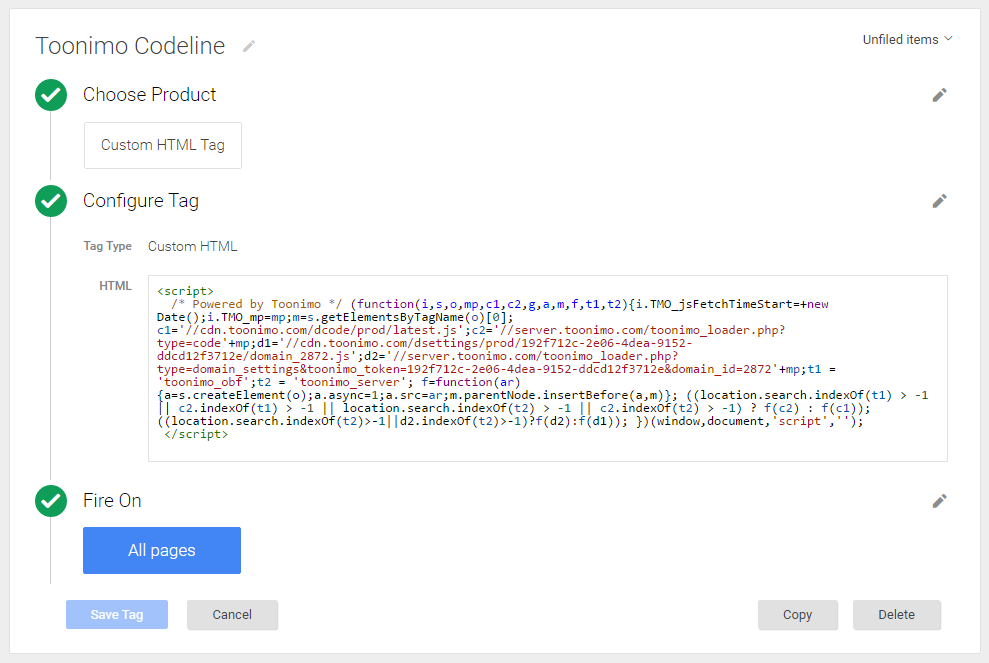The width and height of the screenshot is (989, 663).
Task: Click the Fire On edit pencil
Action: (x=939, y=501)
